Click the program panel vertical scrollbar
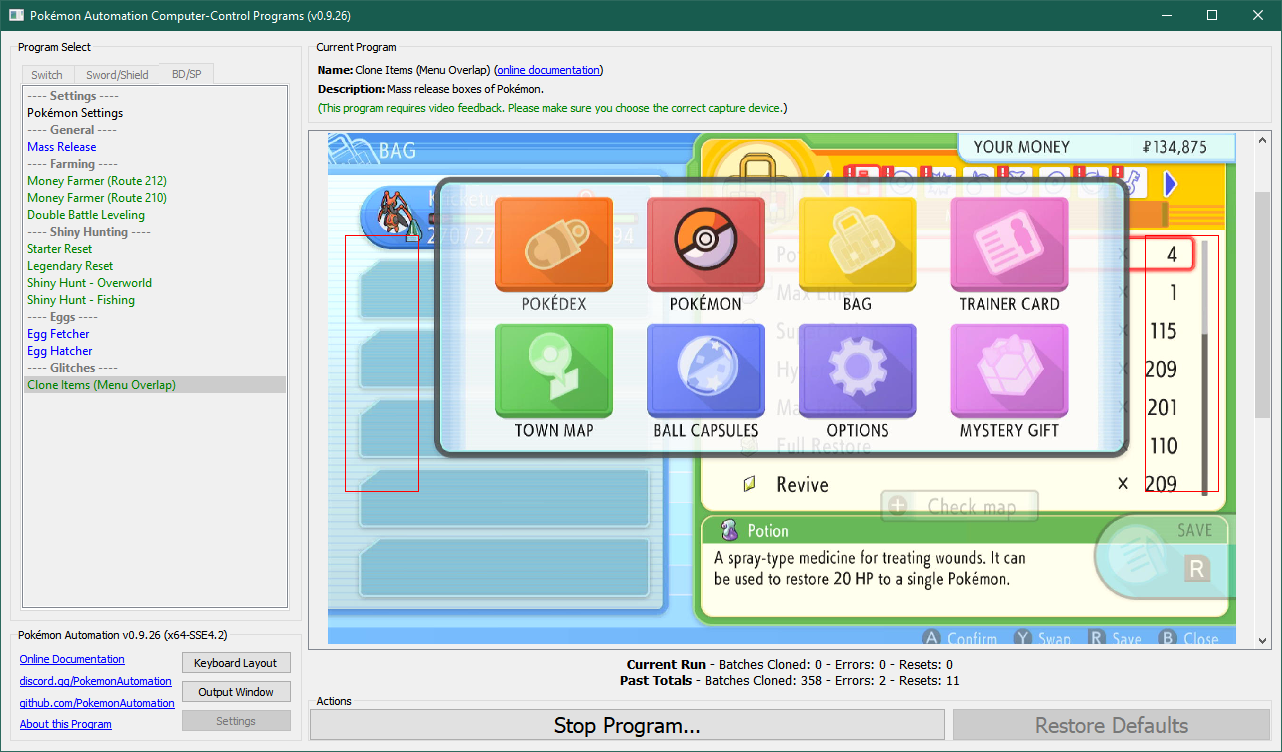This screenshot has height=752, width=1282. (1263, 300)
